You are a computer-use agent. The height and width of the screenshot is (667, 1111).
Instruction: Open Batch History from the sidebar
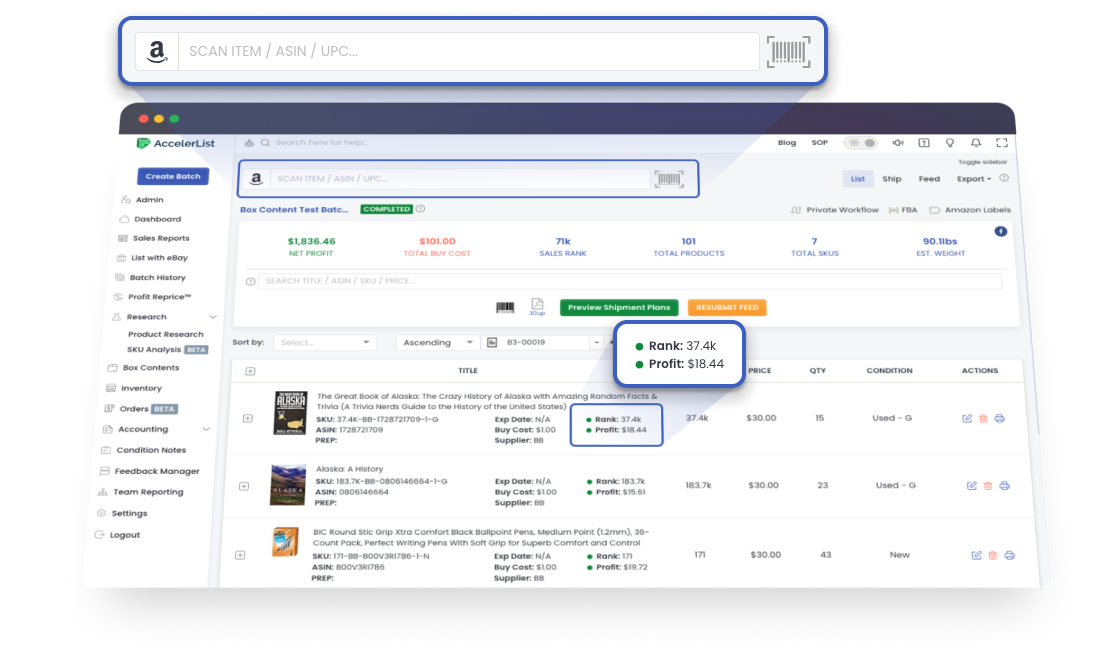pyautogui.click(x=157, y=278)
